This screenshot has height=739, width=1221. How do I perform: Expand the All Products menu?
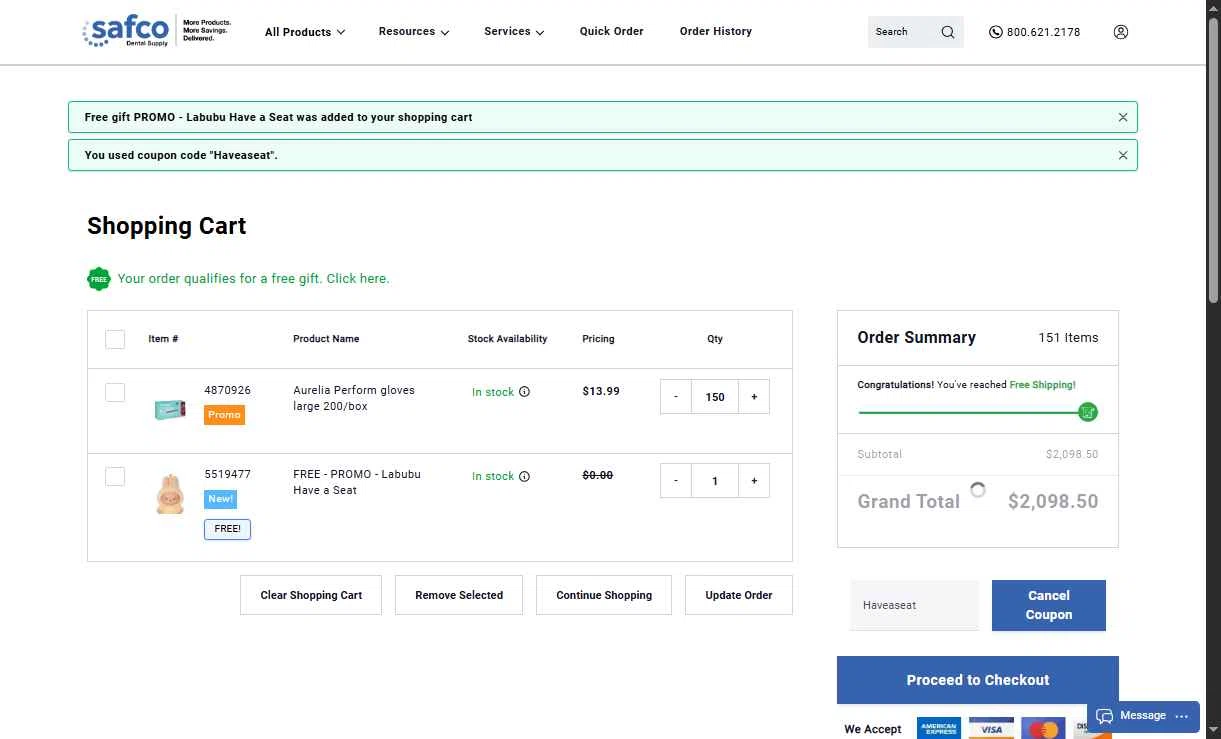pyautogui.click(x=305, y=32)
